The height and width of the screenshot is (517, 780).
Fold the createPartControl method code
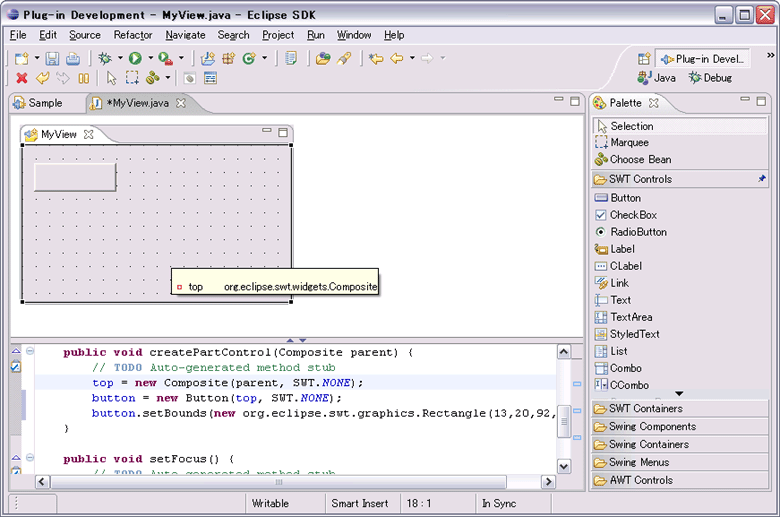coord(30,351)
